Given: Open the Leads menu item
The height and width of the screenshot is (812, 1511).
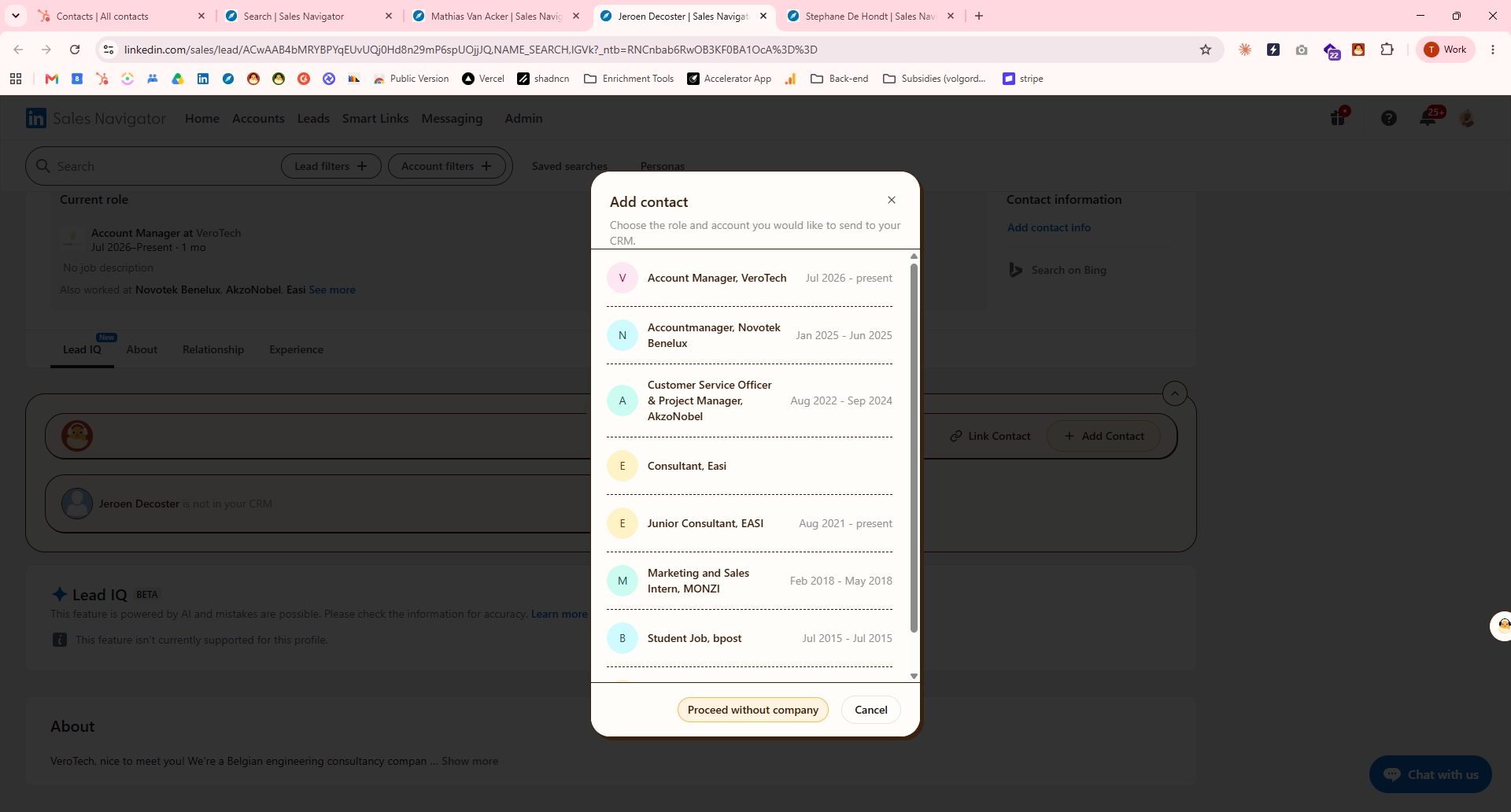Looking at the screenshot, I should pos(313,118).
